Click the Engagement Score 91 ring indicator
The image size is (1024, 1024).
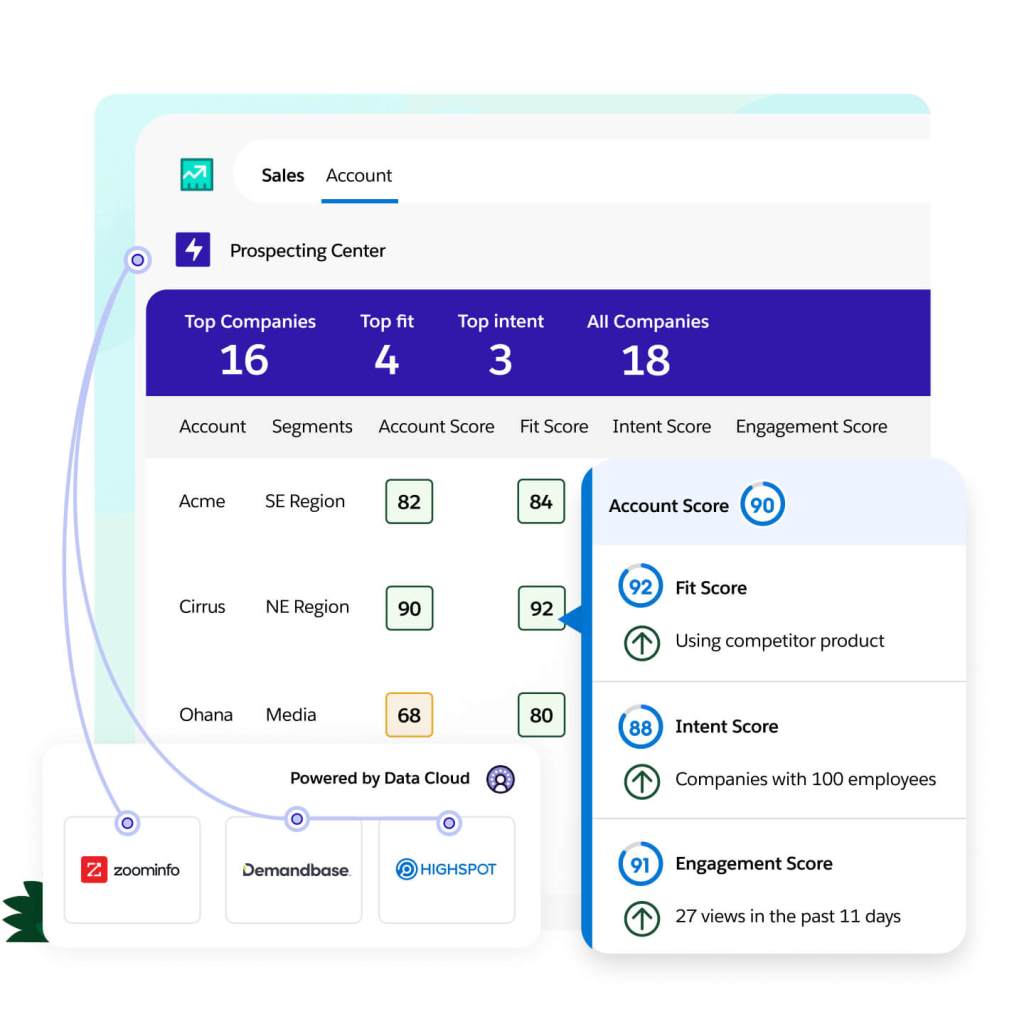click(640, 863)
